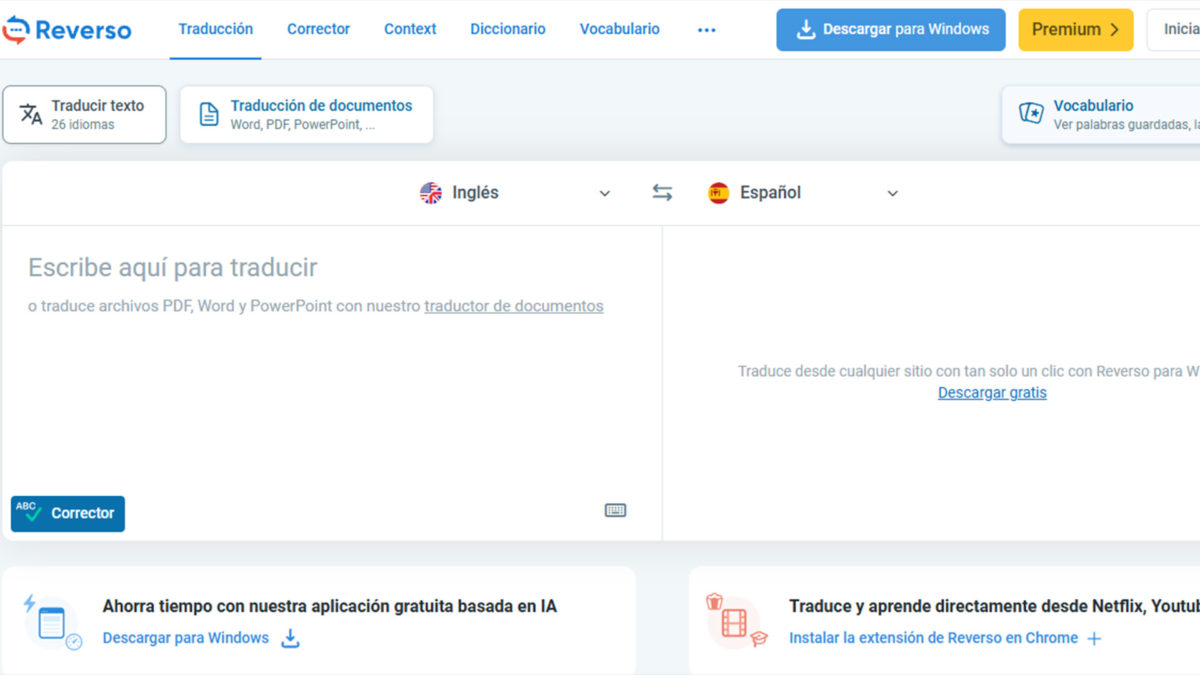The width and height of the screenshot is (1200, 675).
Task: Click the Ahorra tiempo con nuestra aplicación heading
Action: (330, 606)
